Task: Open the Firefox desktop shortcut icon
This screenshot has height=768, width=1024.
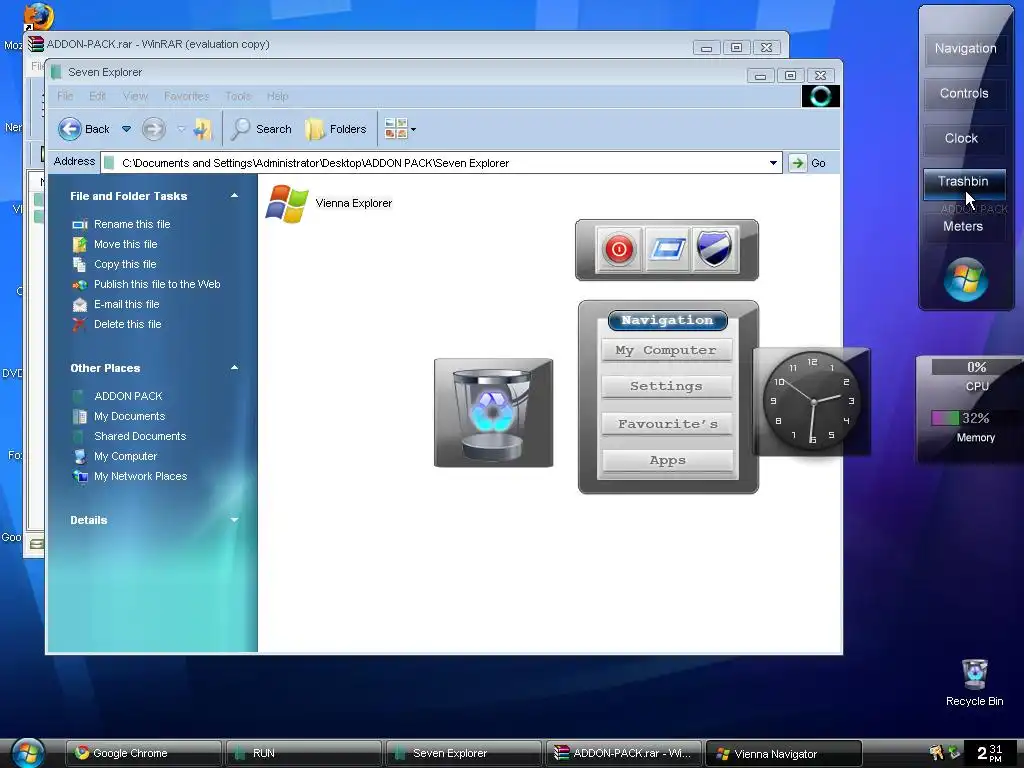Action: pos(38,16)
